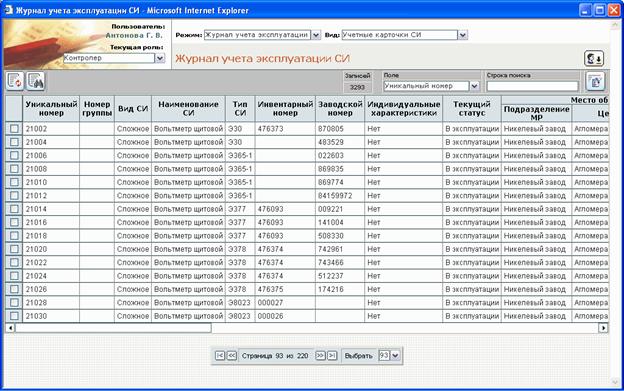
Task: Click the Подразделение МР column header
Action: click(x=536, y=113)
